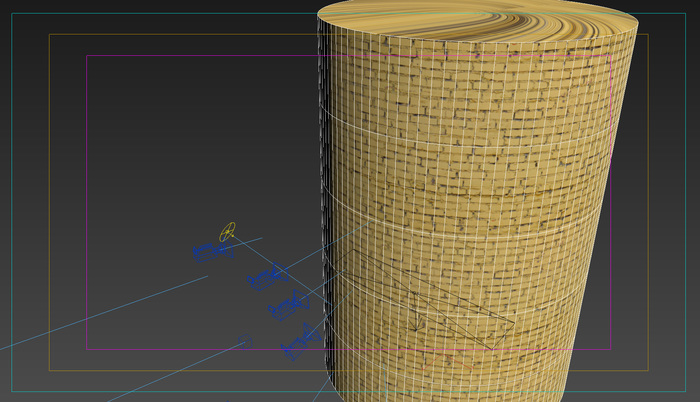
Task: Click the long light-blue line extending far left
Action: (103, 313)
